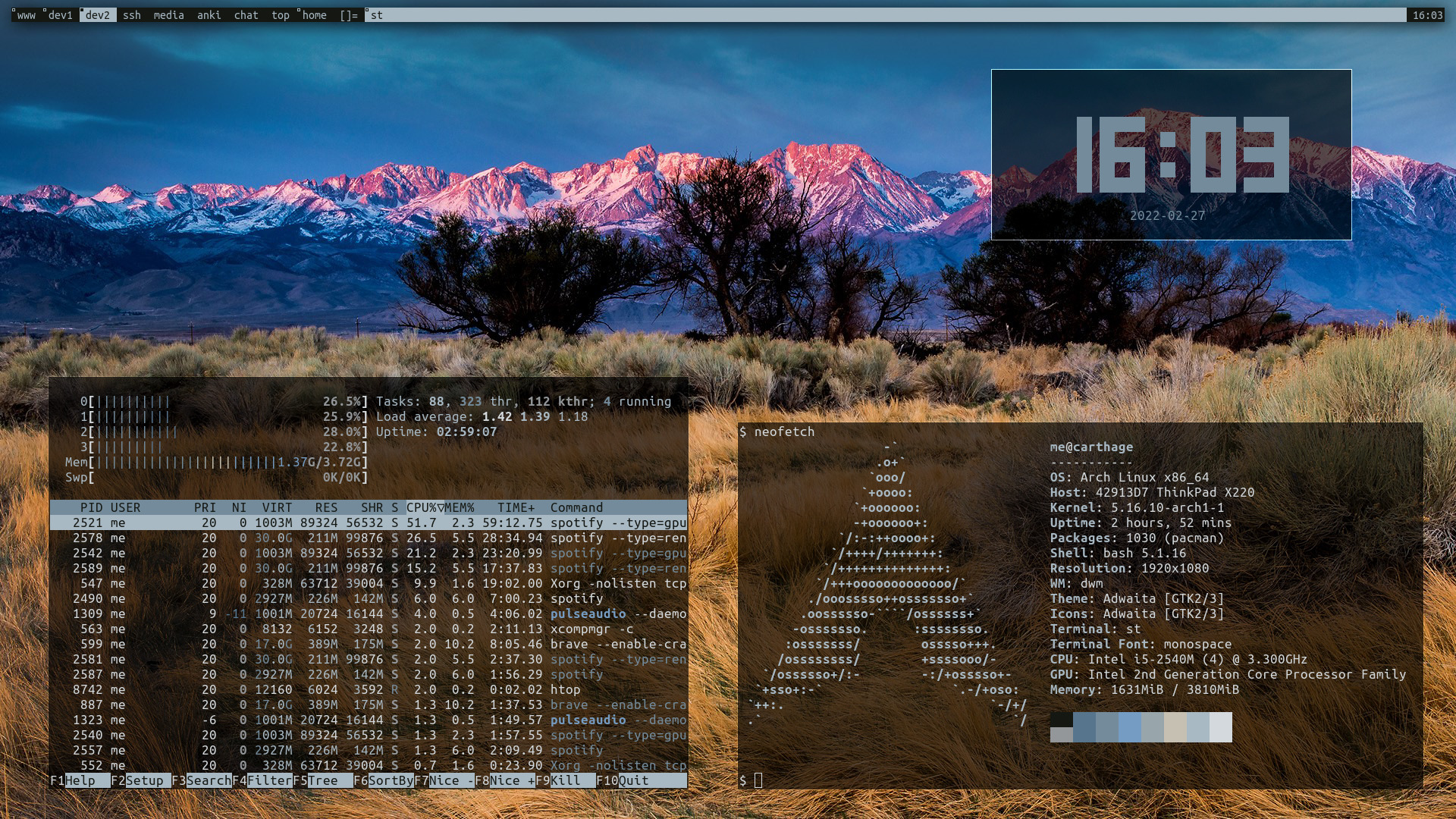Toggle F5 Tree view in htop
The image size is (1456, 819).
click(x=323, y=780)
